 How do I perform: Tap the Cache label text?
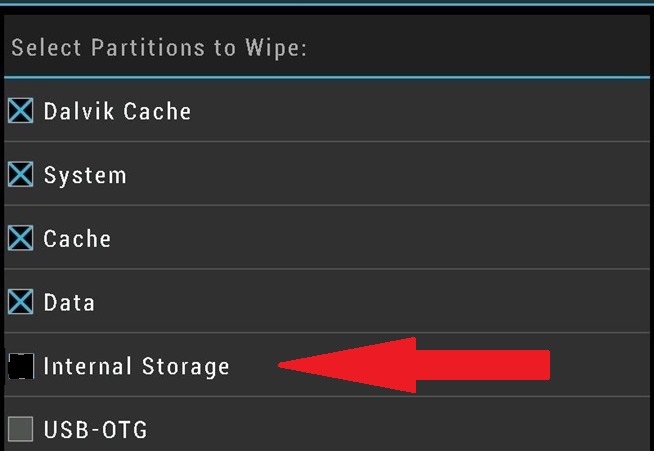(77, 239)
